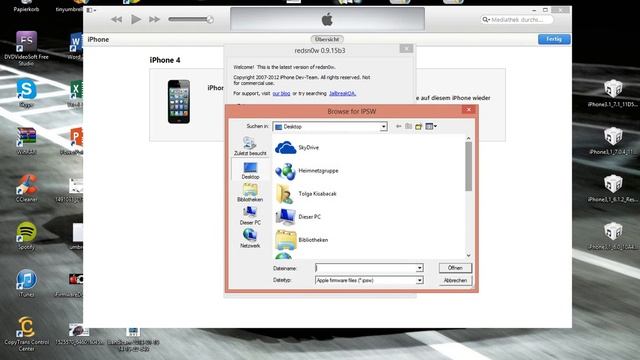
Task: Open the CCleaner desktop icon
Action: coord(26,188)
